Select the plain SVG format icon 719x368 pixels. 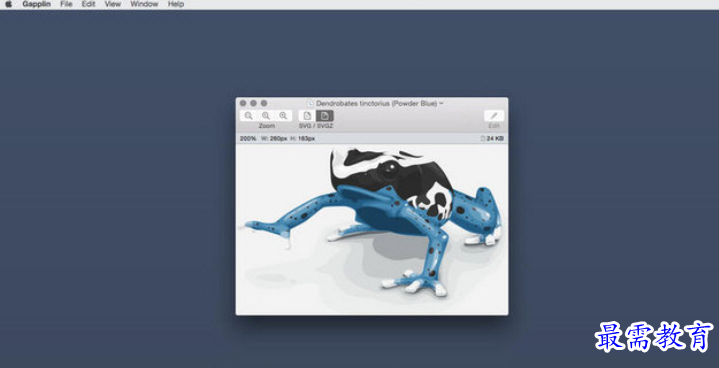307,116
